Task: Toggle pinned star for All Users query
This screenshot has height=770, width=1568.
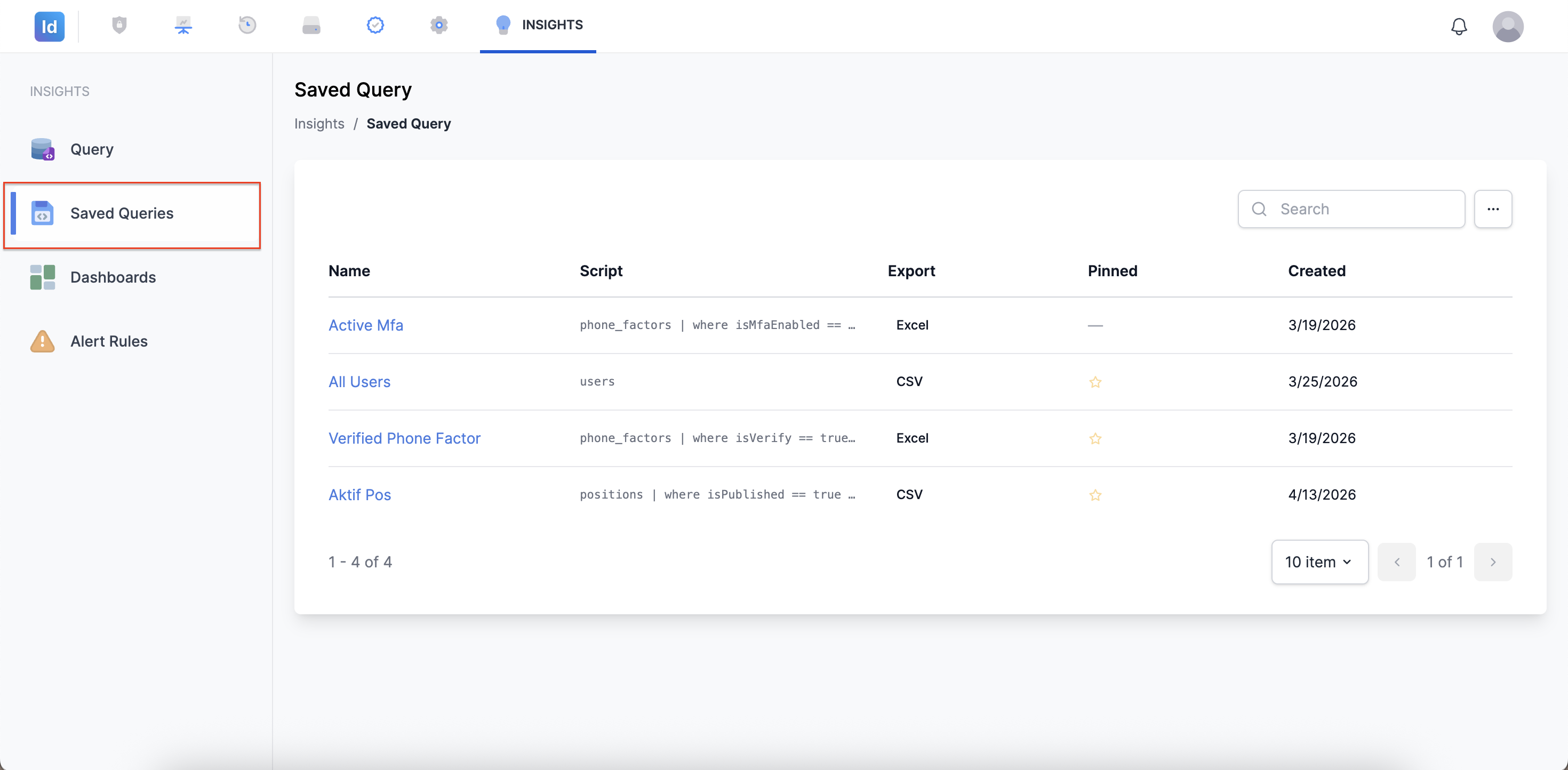Action: pos(1095,382)
